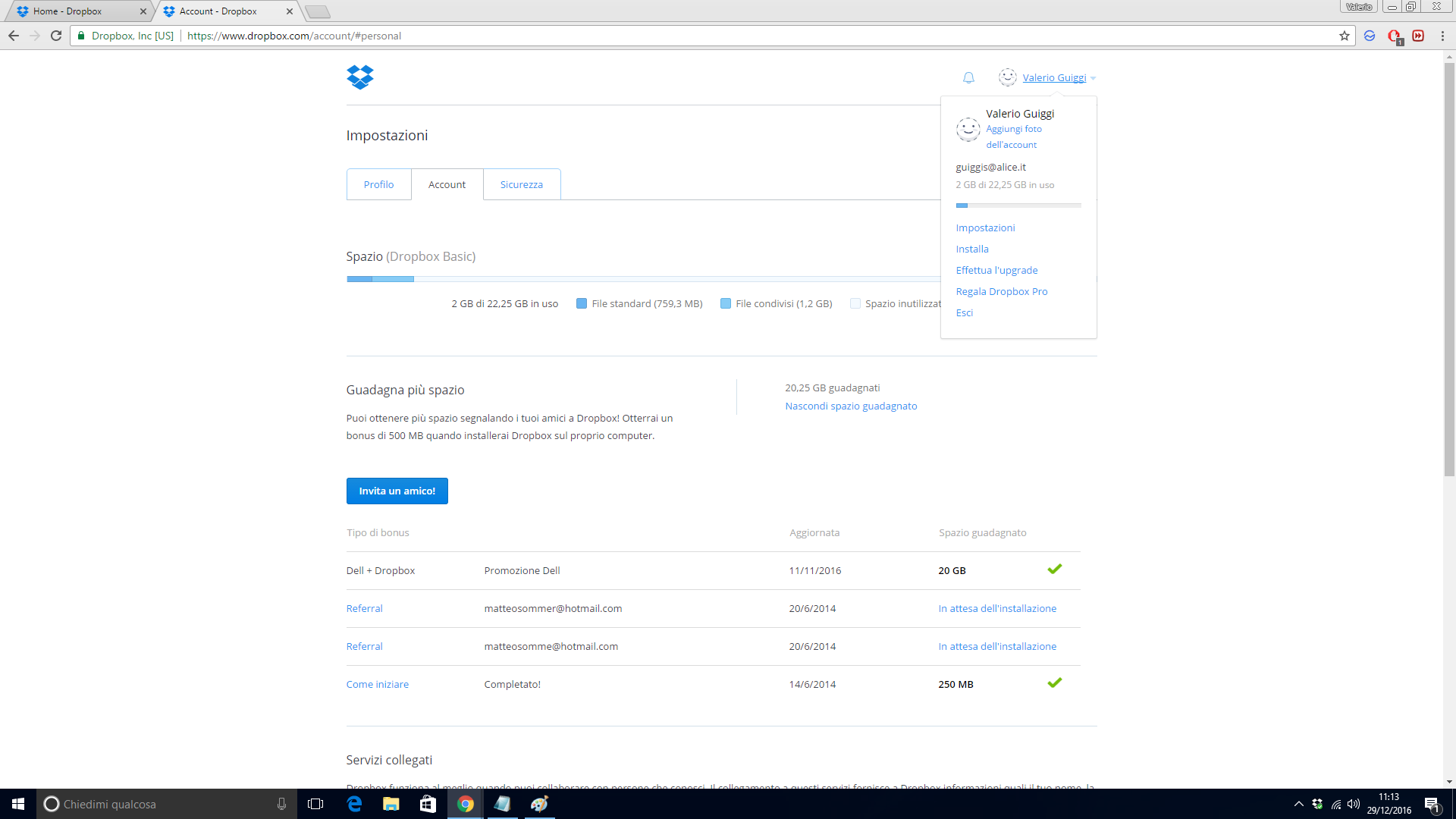1456x819 pixels.
Task: Open Action Center notifications icon
Action: (x=1432, y=804)
